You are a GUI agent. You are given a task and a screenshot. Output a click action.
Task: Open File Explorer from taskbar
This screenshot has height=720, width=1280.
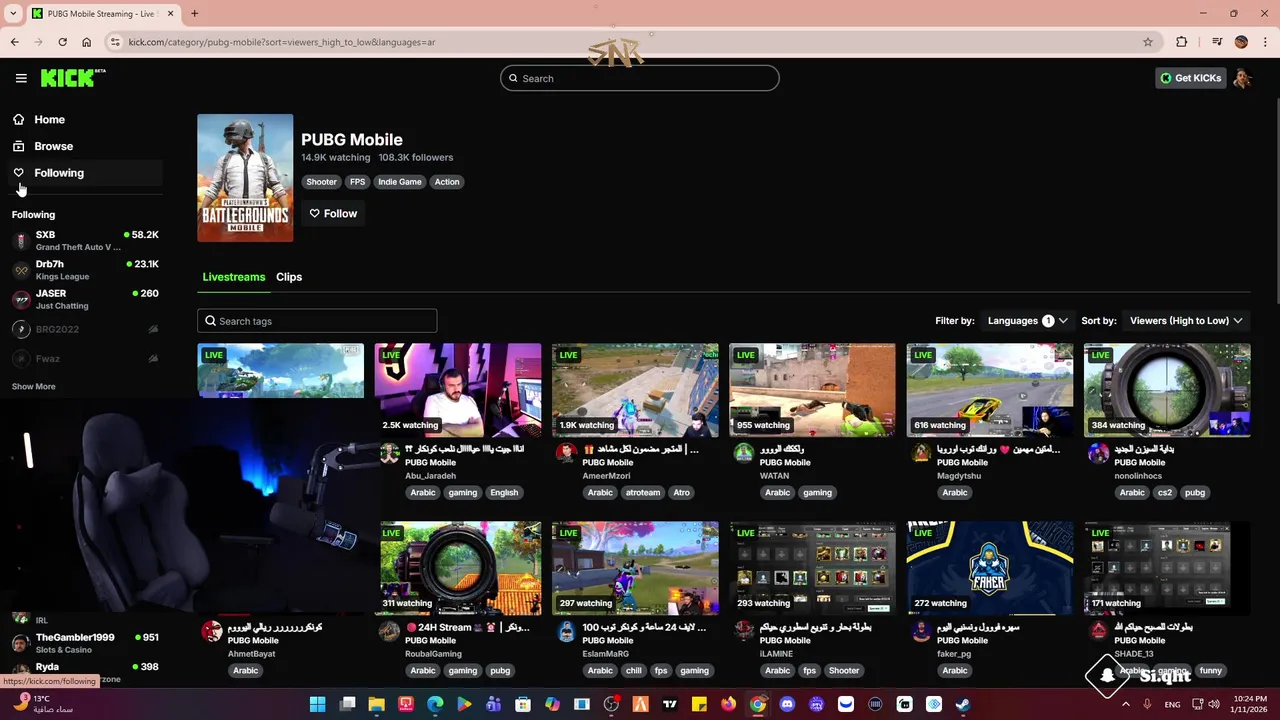(376, 705)
